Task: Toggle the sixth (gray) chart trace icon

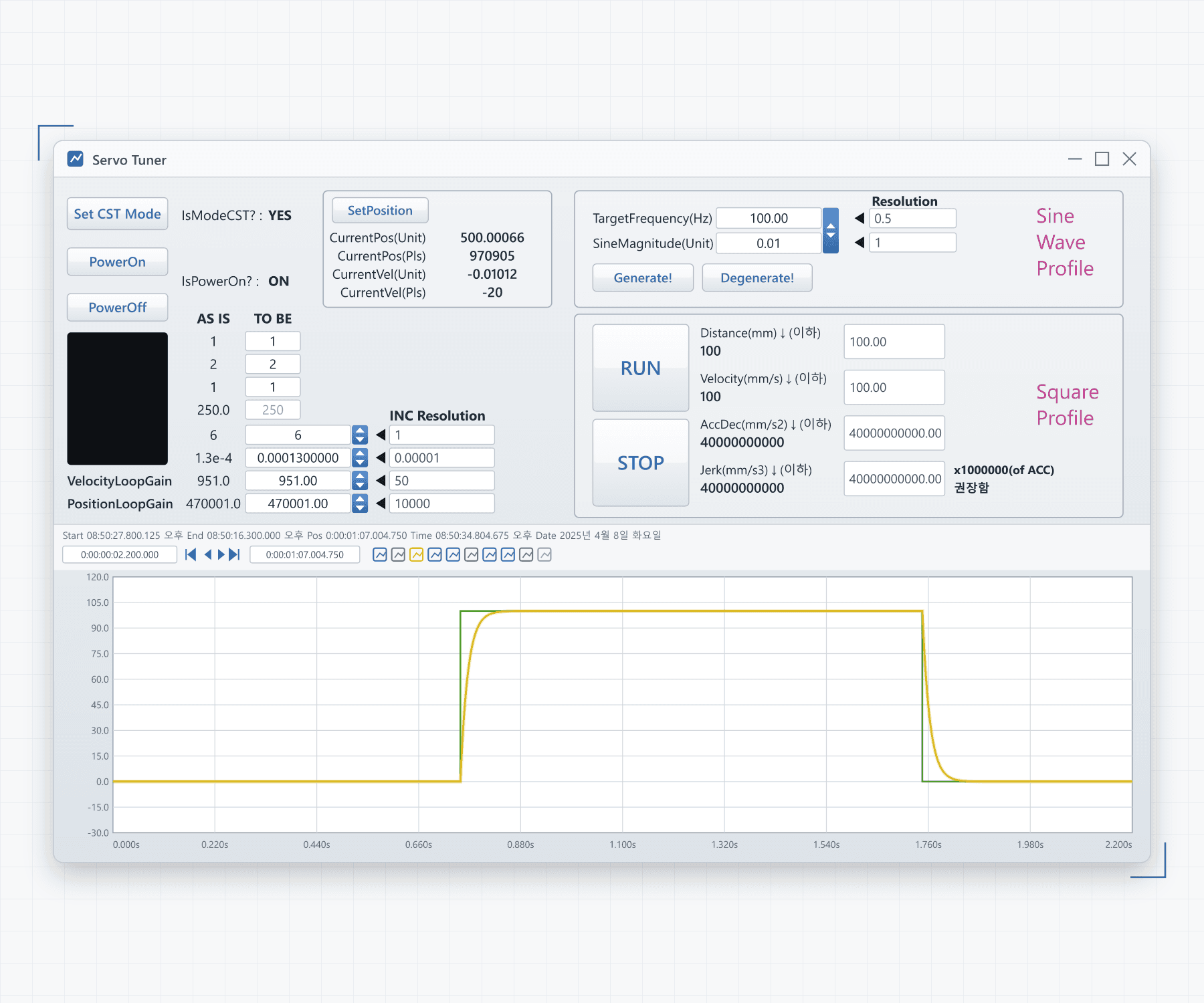Action: click(x=471, y=554)
